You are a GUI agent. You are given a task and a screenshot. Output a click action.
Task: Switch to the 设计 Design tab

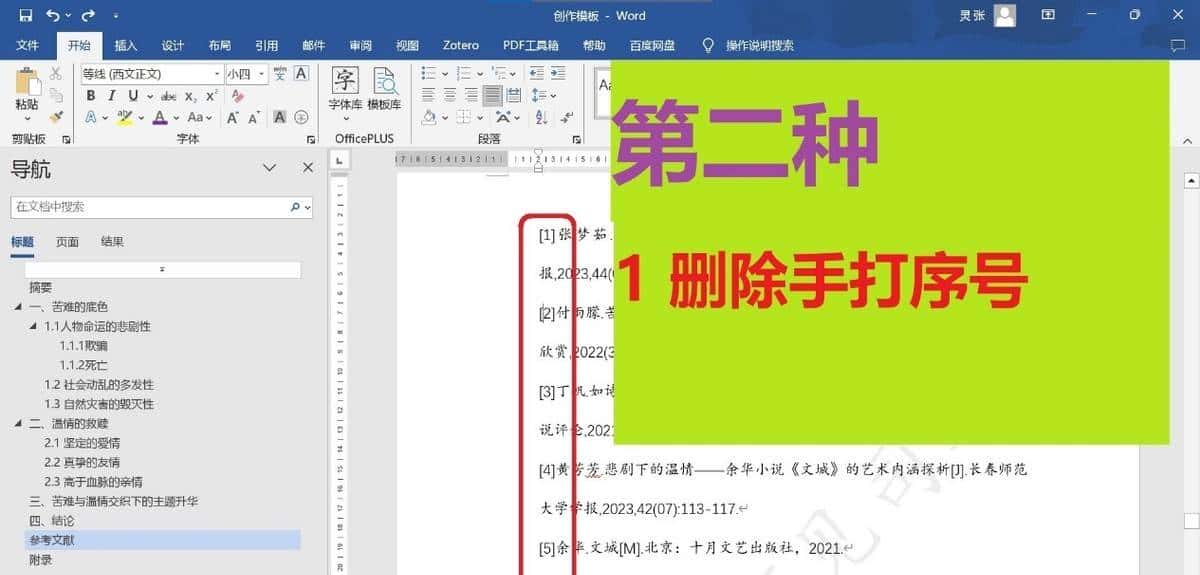click(x=173, y=45)
